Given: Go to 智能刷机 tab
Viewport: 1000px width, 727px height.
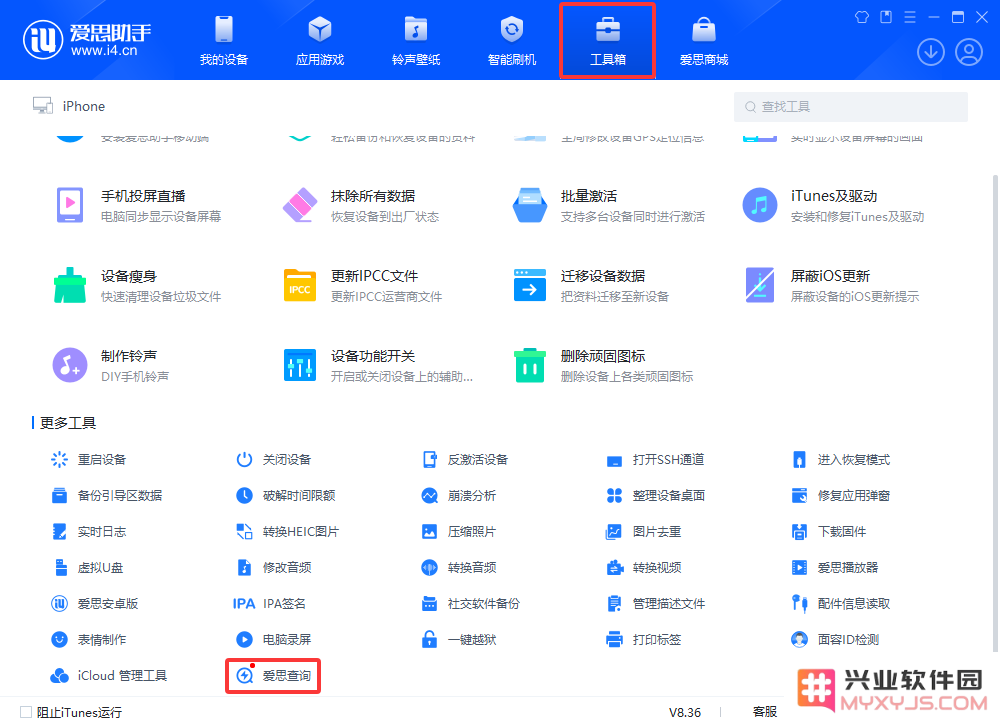Looking at the screenshot, I should [x=511, y=41].
